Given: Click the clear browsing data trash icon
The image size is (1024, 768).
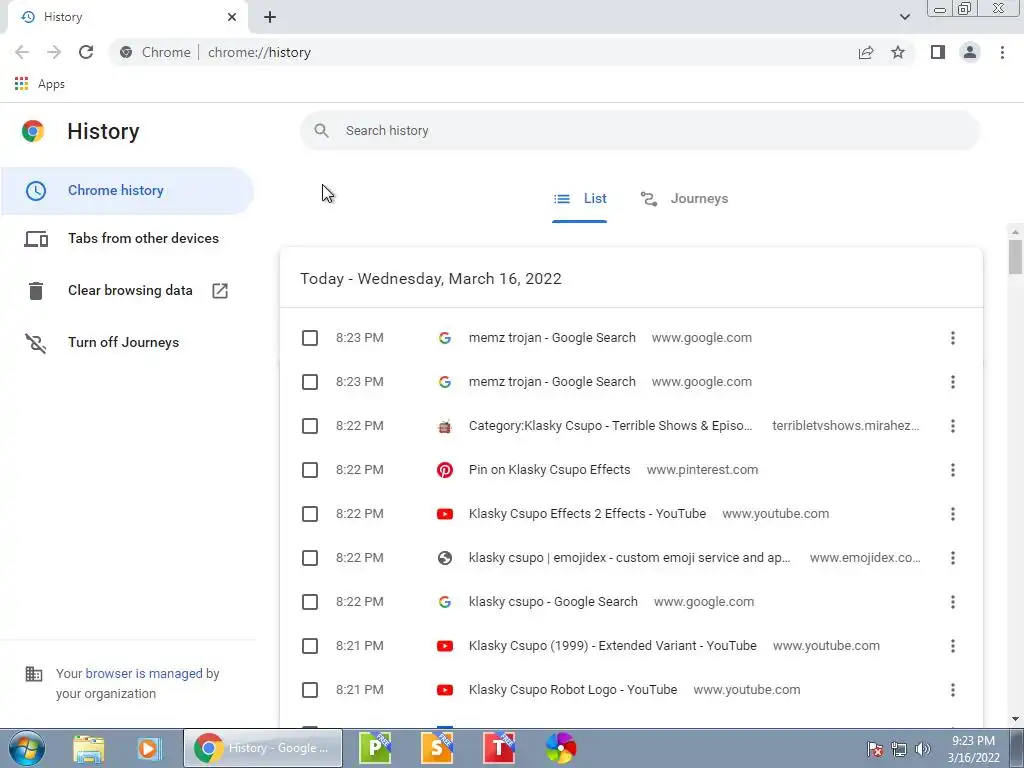Looking at the screenshot, I should [x=36, y=291].
